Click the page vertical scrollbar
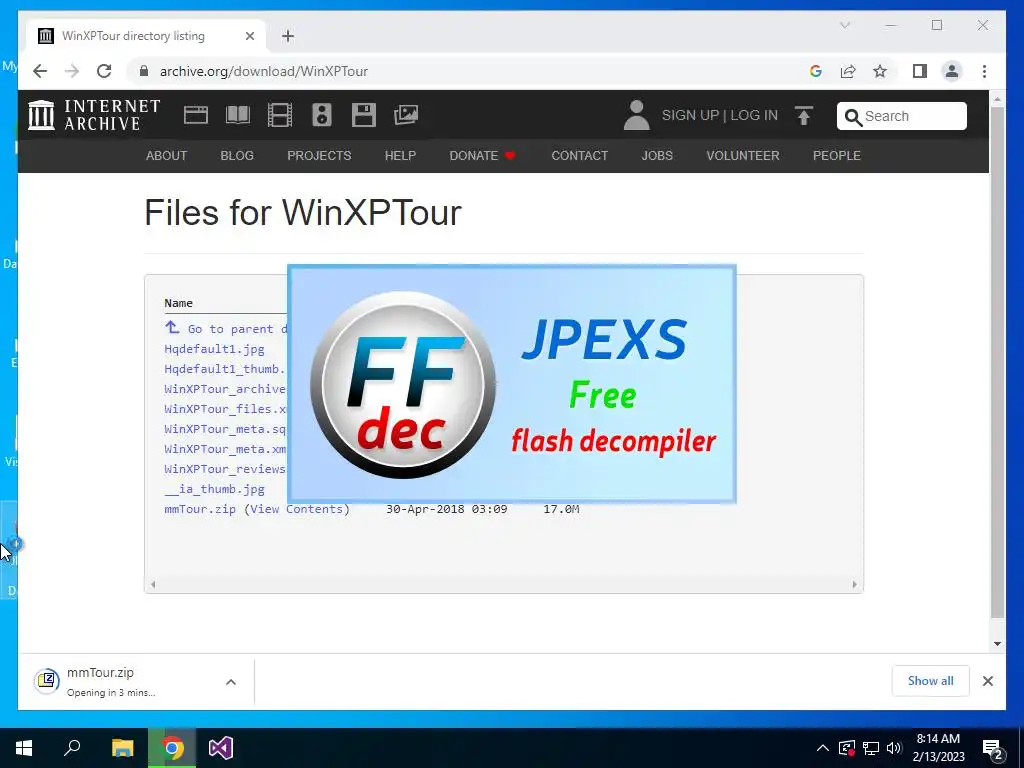Screen dimensions: 1024x768 pos(997,362)
